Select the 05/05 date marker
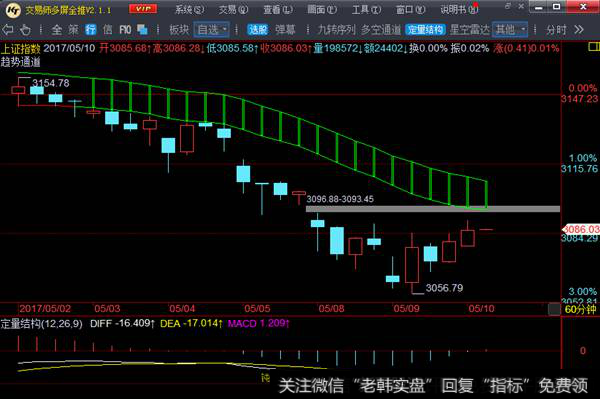The image size is (600, 399). tap(257, 308)
